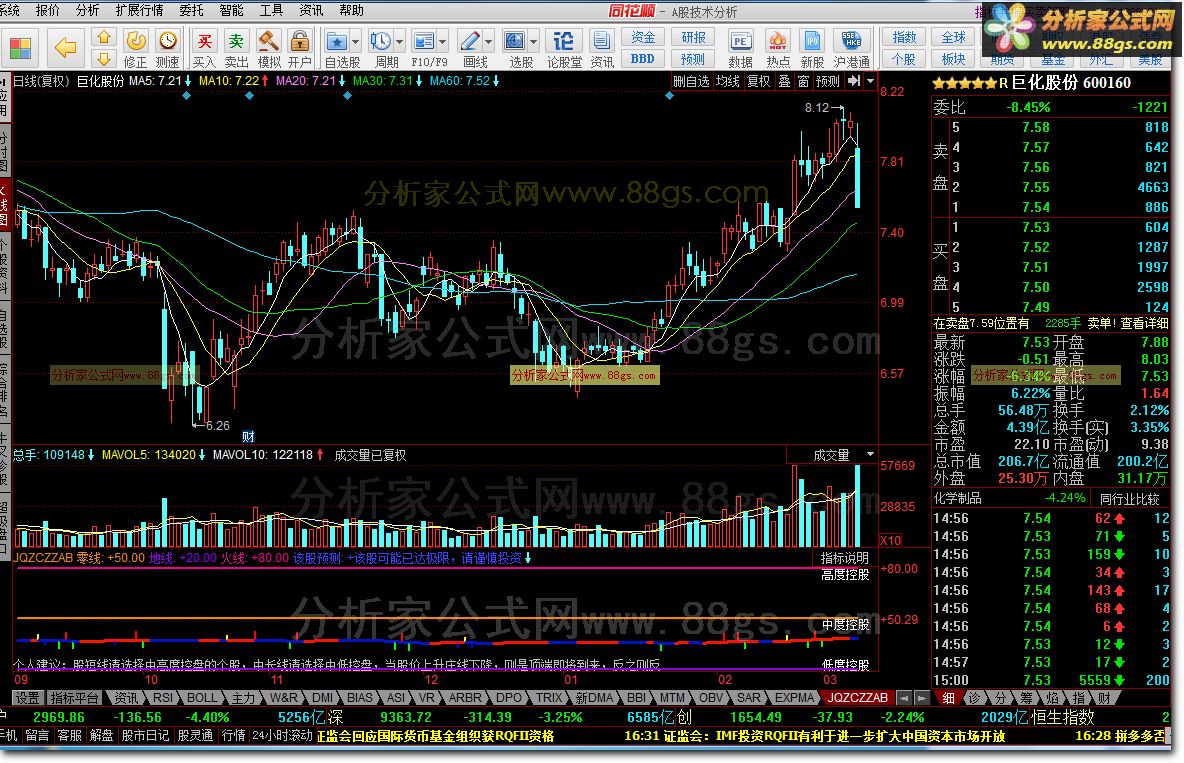Open the 成交量 volume indicator dropdown
Image resolution: width=1184 pixels, height=763 pixels.
click(x=870, y=455)
